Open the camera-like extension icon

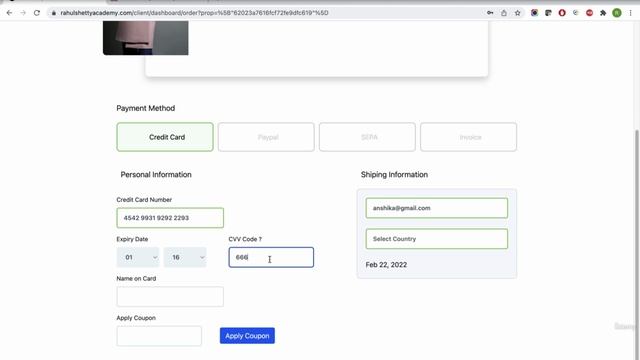click(534, 13)
